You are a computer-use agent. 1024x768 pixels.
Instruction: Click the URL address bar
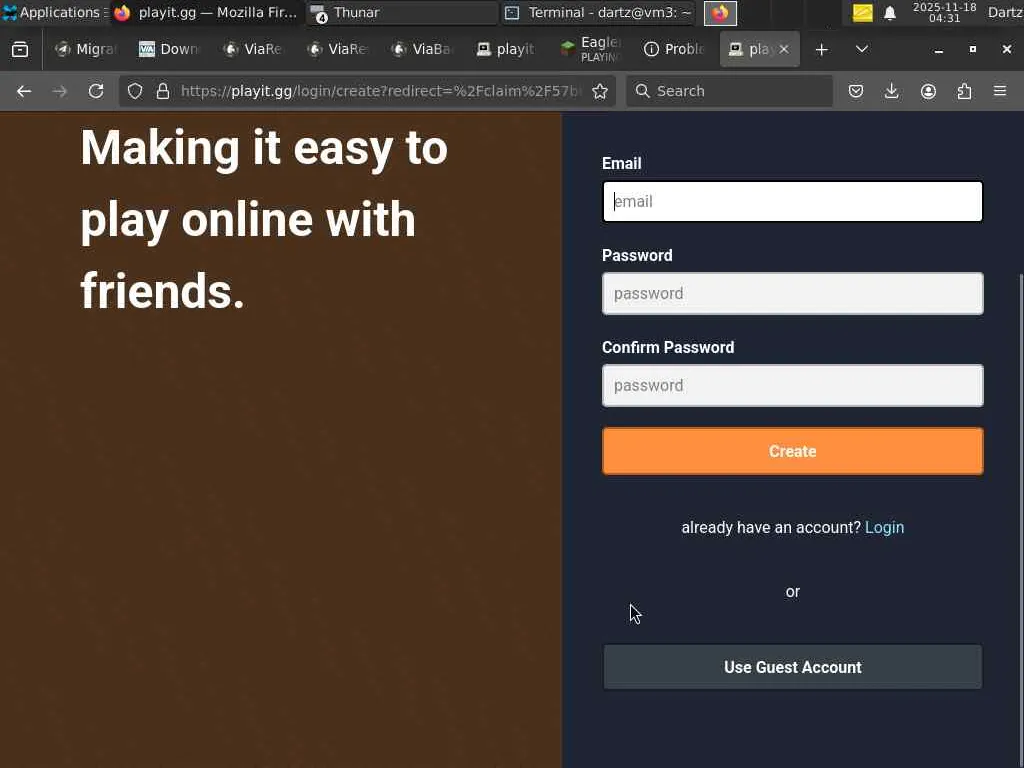pos(379,91)
